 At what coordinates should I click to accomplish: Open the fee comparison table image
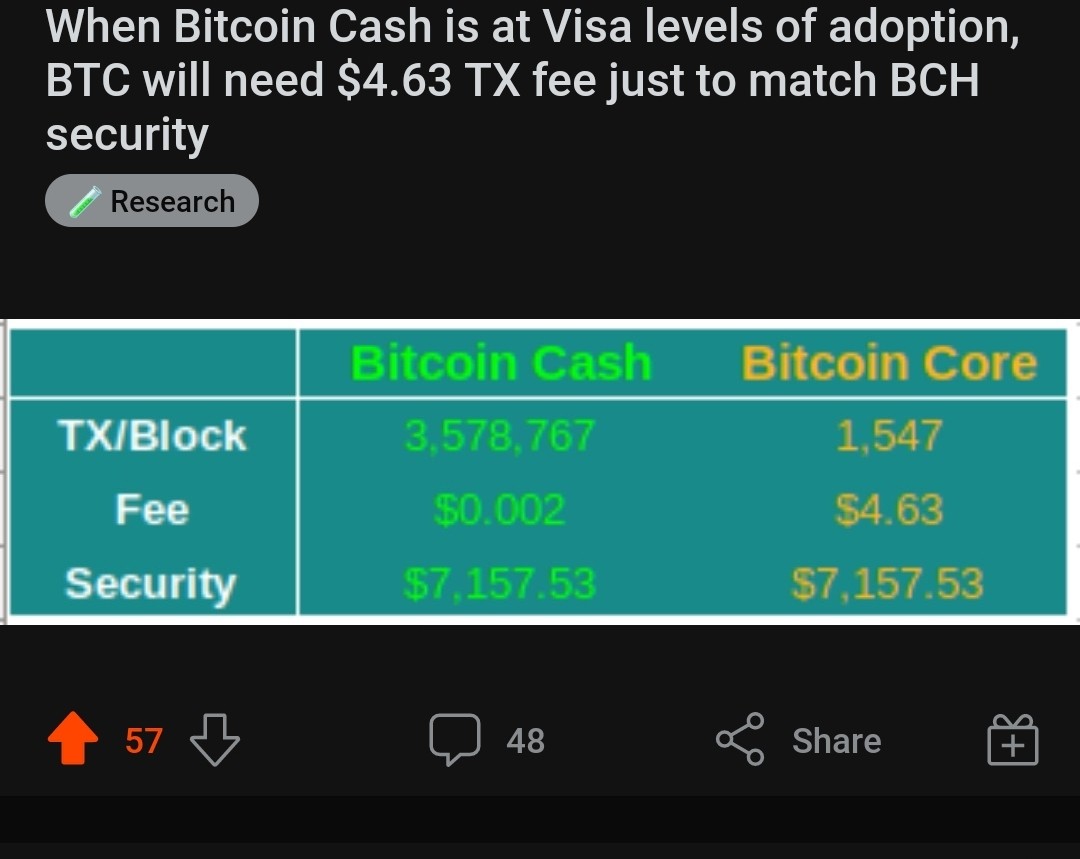540,472
